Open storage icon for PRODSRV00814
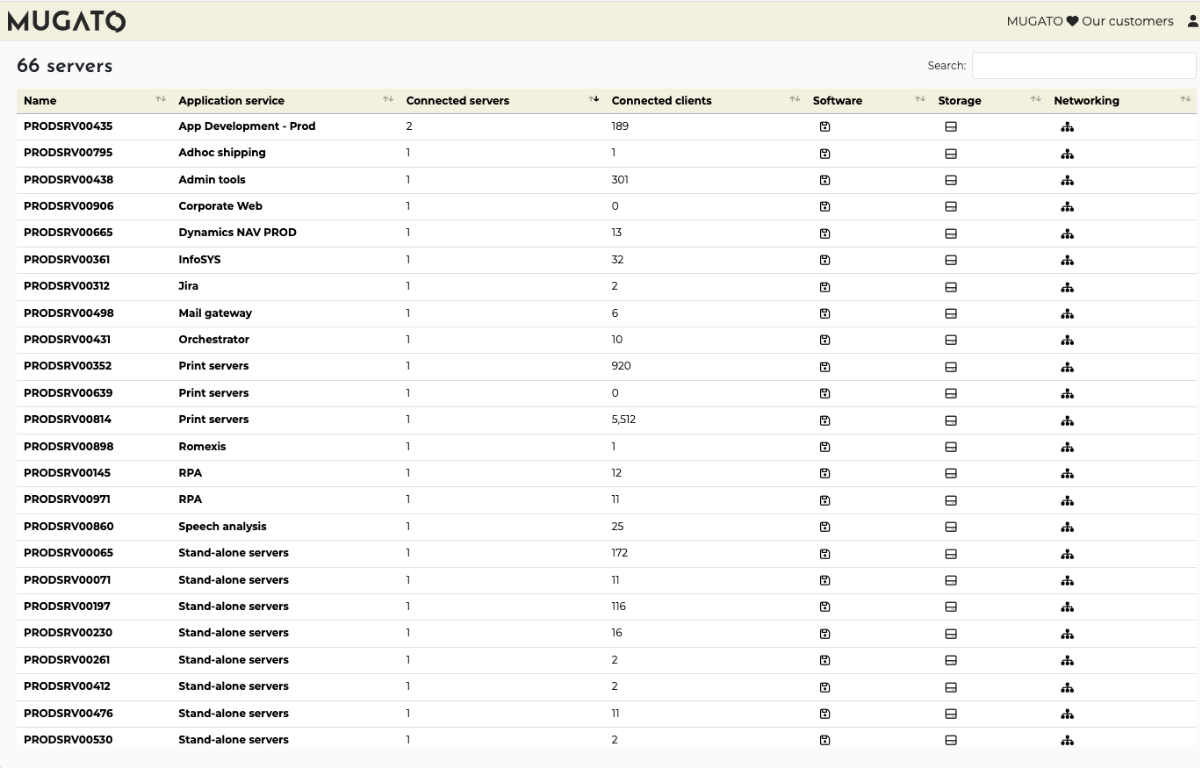1200x768 pixels. click(x=951, y=420)
